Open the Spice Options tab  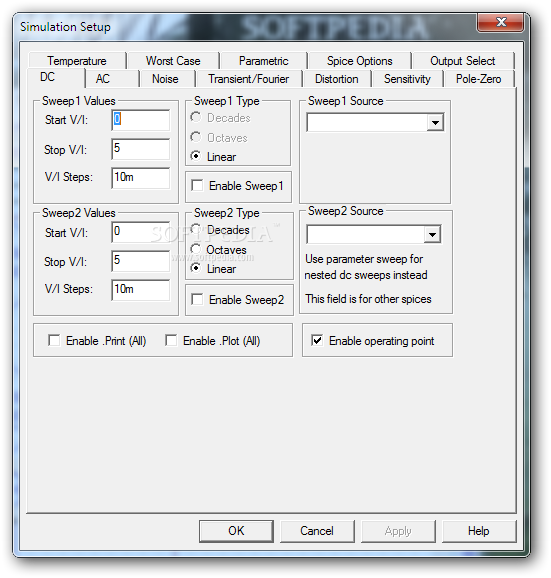tap(359, 60)
